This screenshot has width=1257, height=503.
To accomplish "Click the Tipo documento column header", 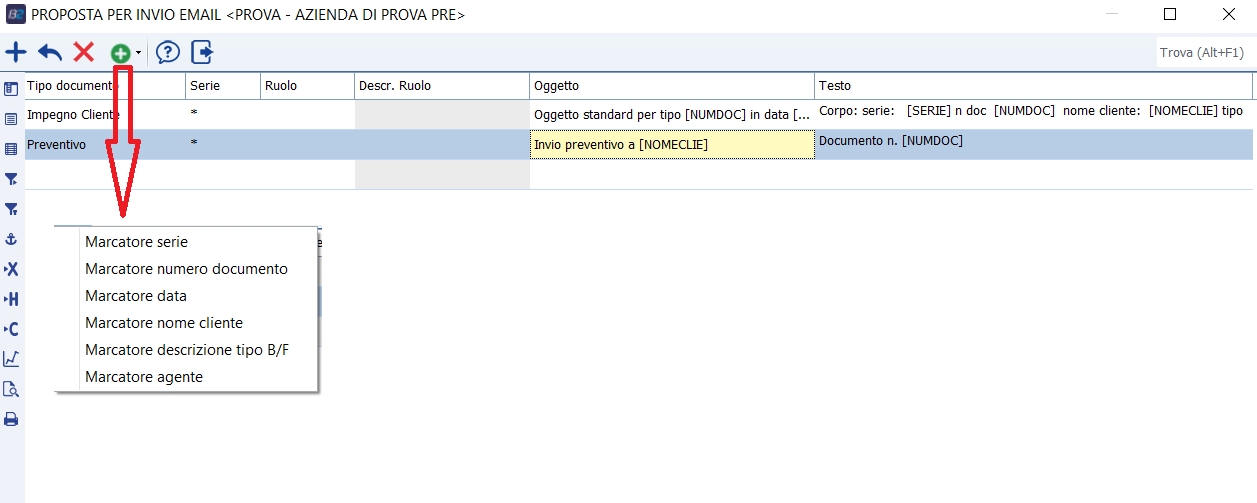I will click(x=105, y=86).
